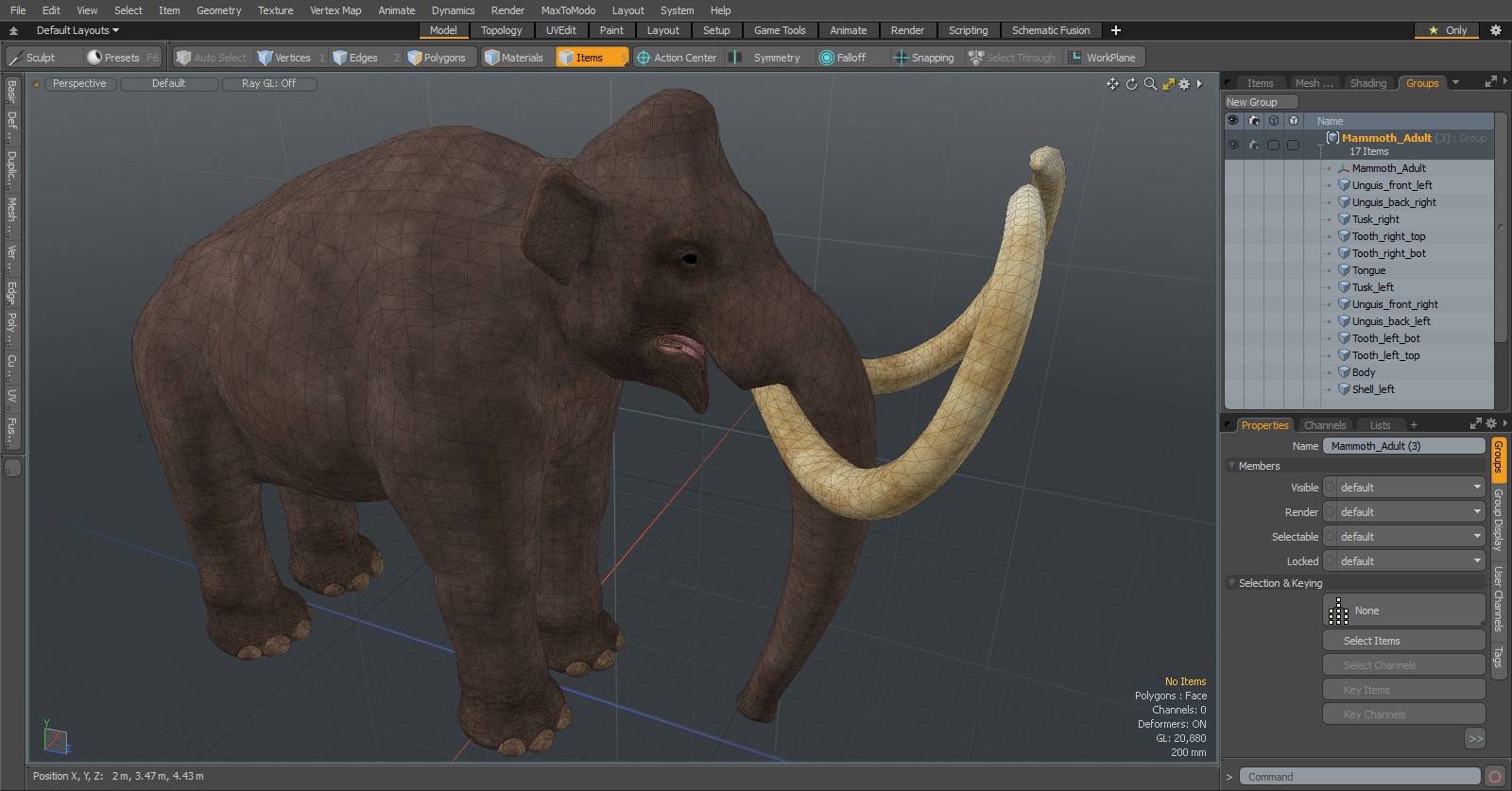Click the yellow viewport maximize arrows icon
Screen dimensions: 1512x791
click(x=1169, y=84)
